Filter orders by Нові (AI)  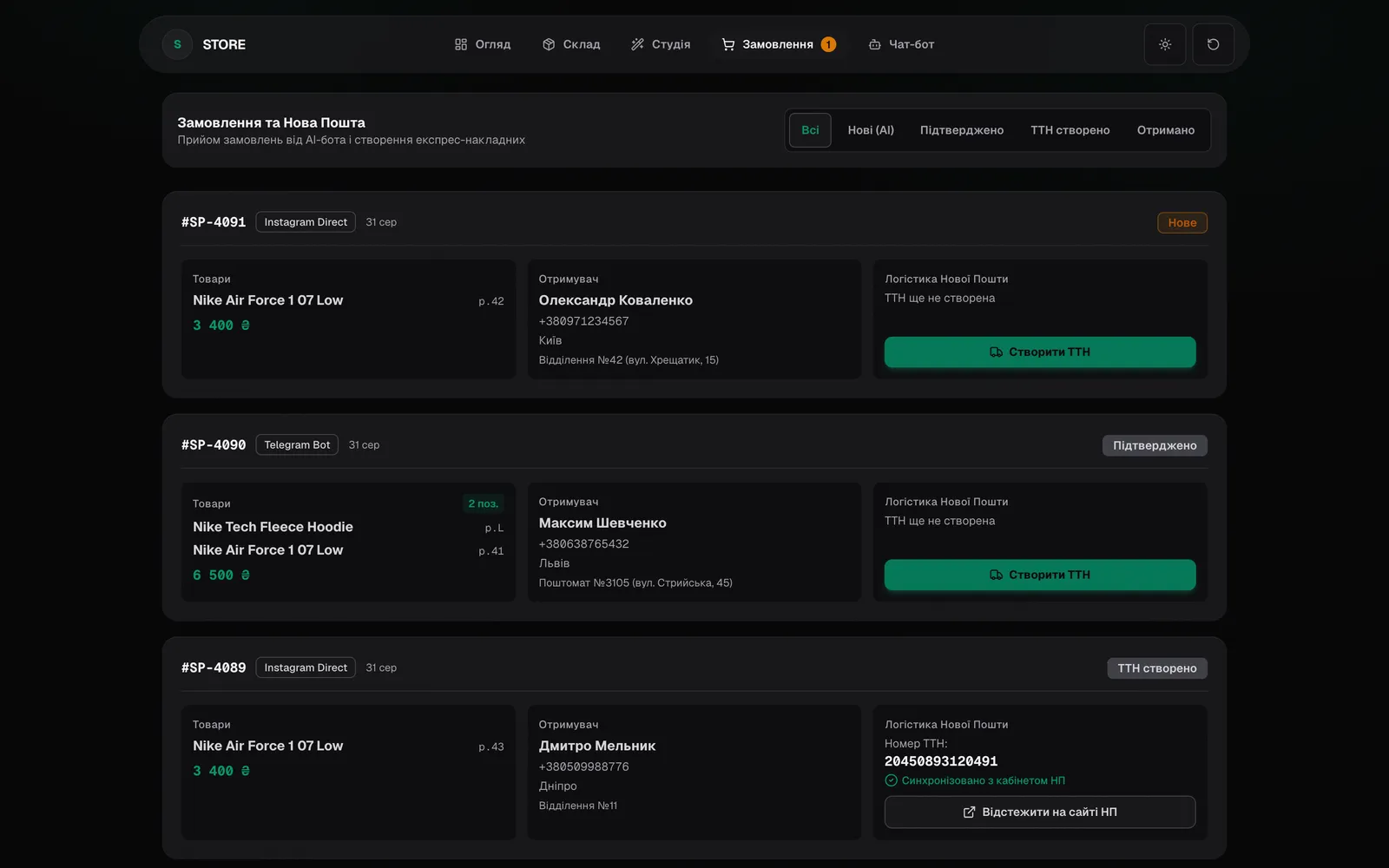click(x=871, y=130)
